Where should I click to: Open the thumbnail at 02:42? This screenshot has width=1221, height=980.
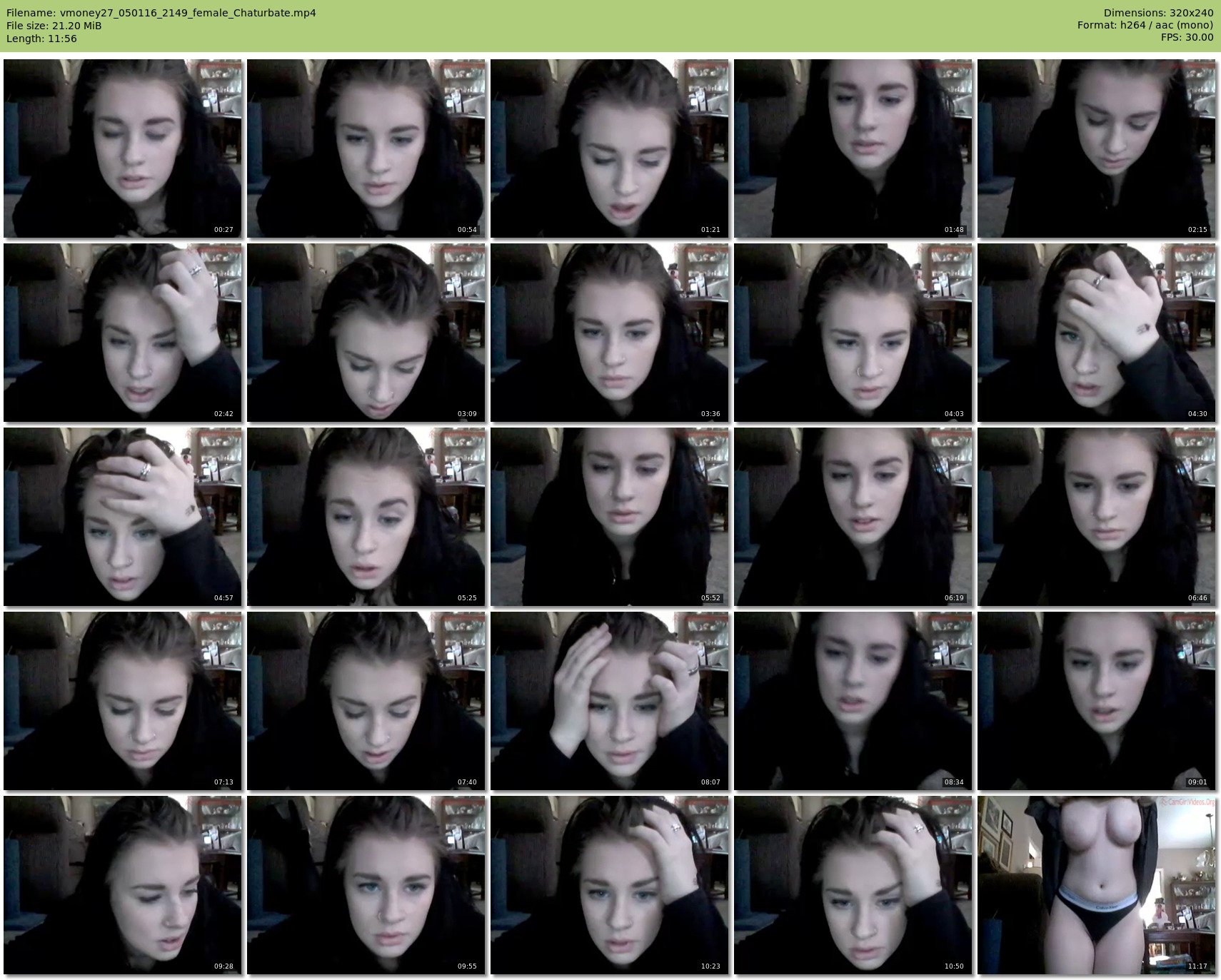[123, 333]
